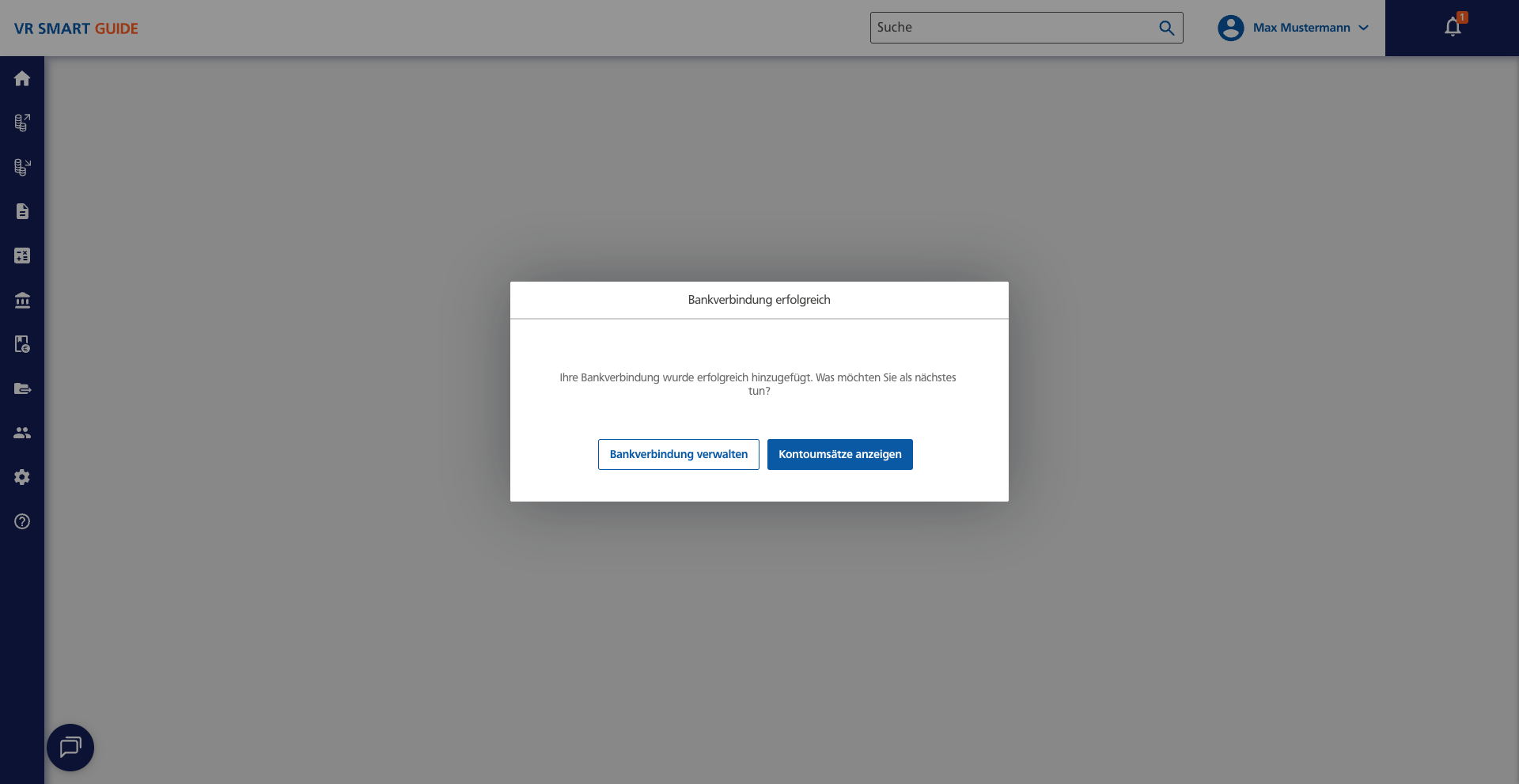The width and height of the screenshot is (1519, 784).
Task: Focus the Suche search field
Action: point(1013,28)
